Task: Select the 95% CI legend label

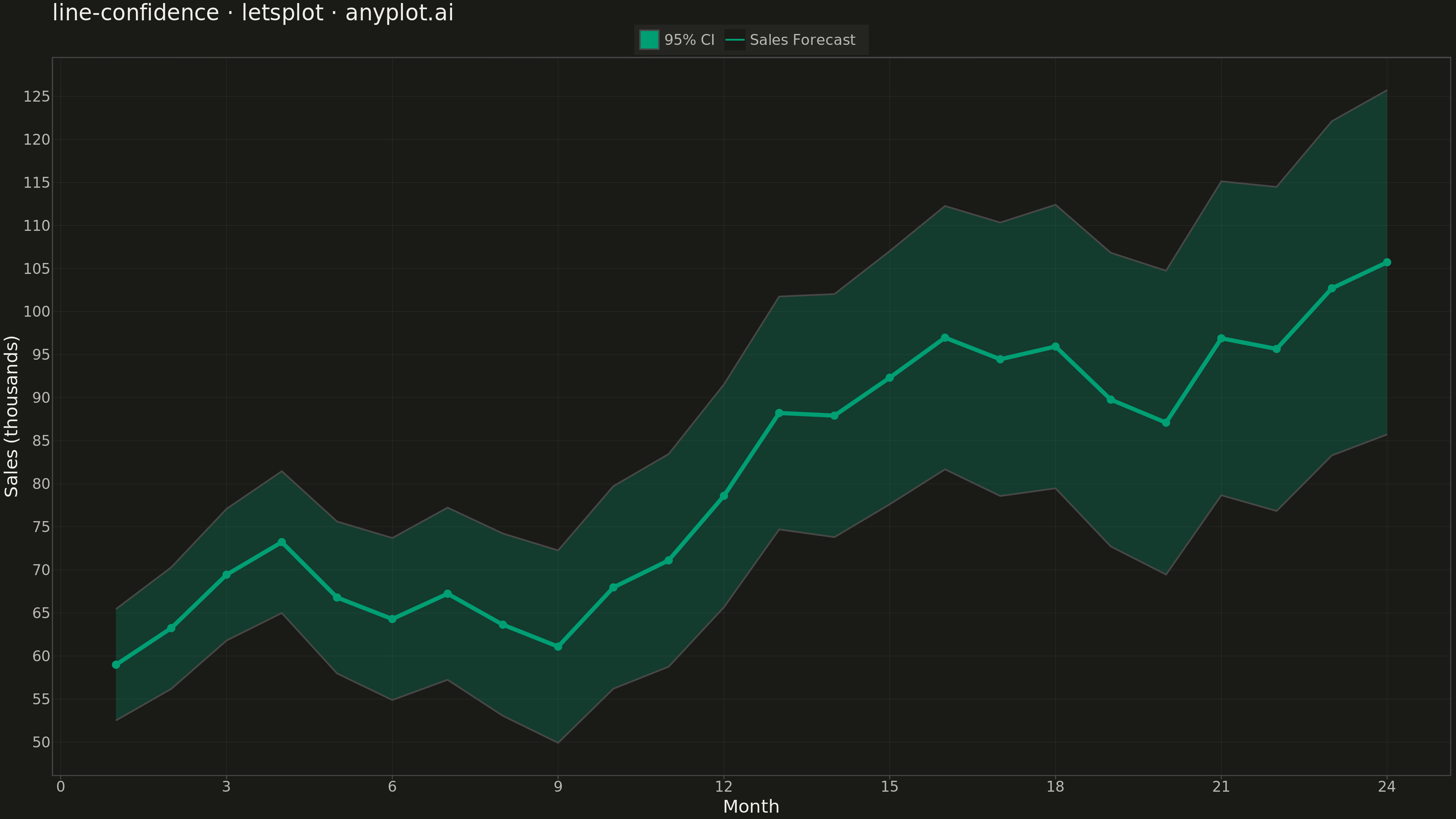Action: click(689, 40)
